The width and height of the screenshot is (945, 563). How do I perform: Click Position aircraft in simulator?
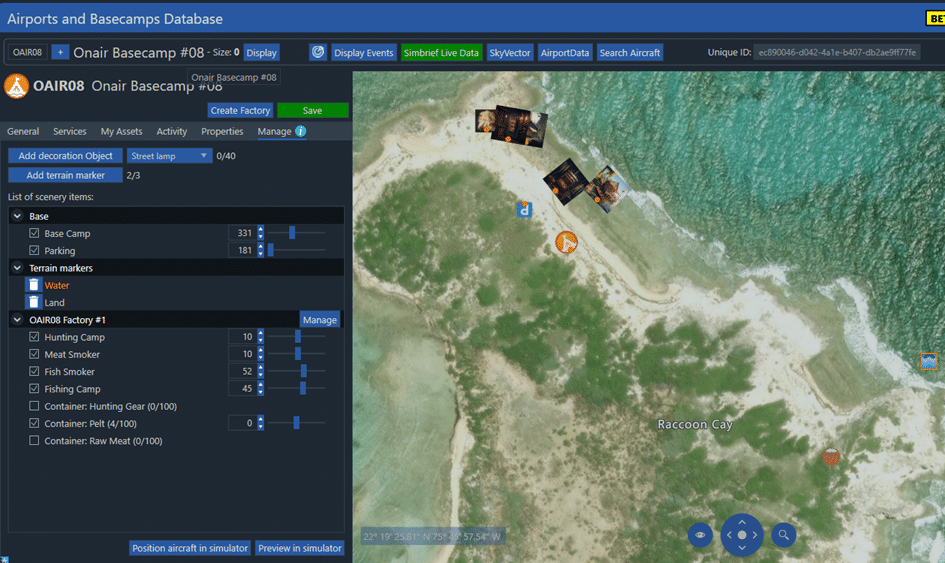pyautogui.click(x=190, y=548)
